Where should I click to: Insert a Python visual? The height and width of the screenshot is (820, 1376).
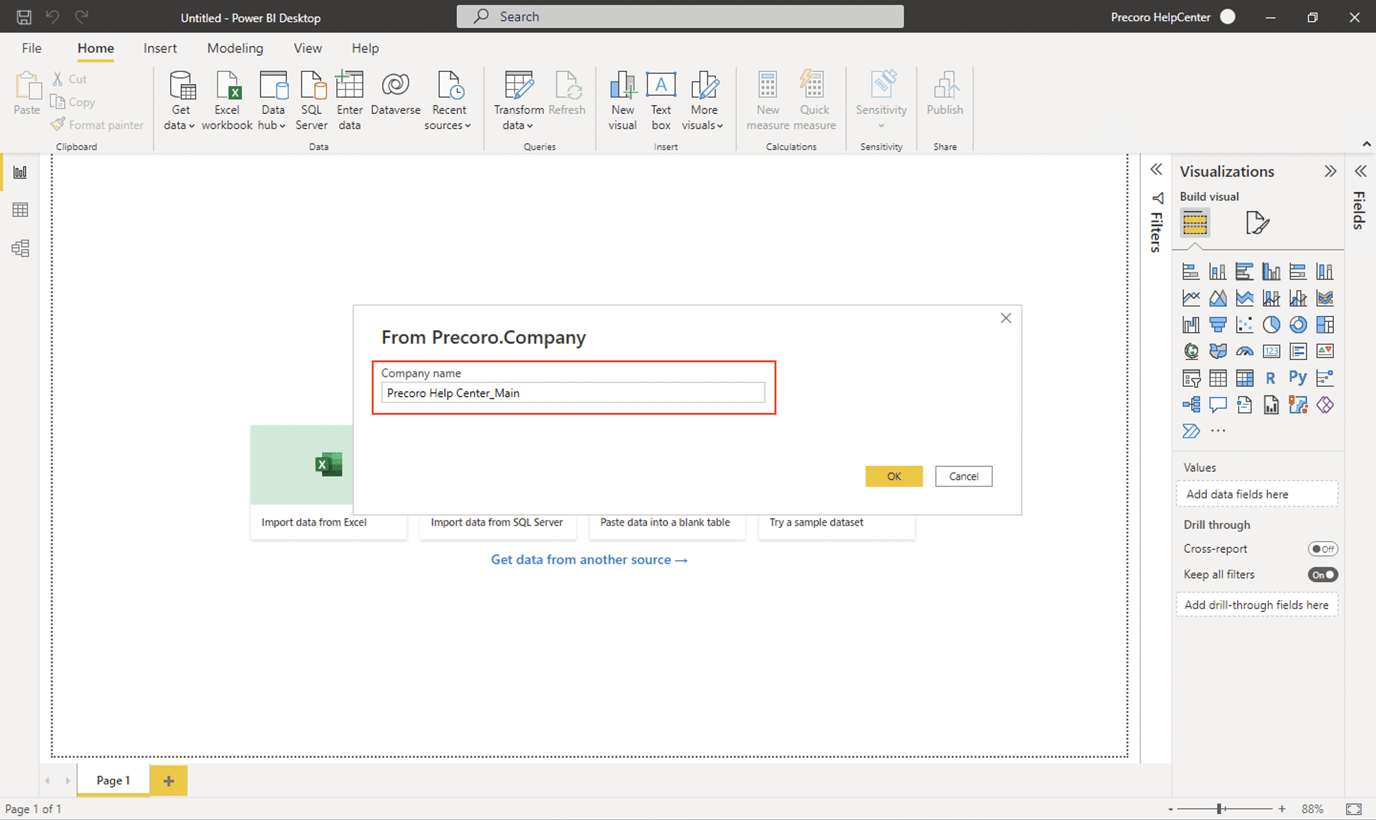coord(1298,377)
